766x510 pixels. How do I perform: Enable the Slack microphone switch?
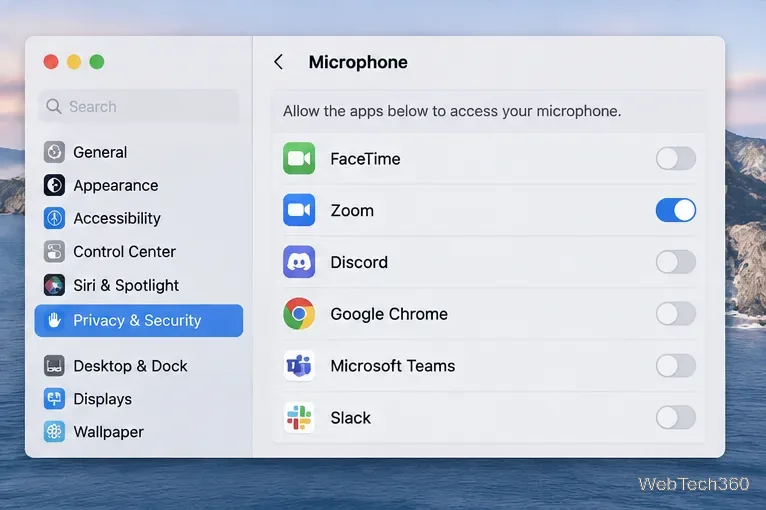[x=676, y=418]
